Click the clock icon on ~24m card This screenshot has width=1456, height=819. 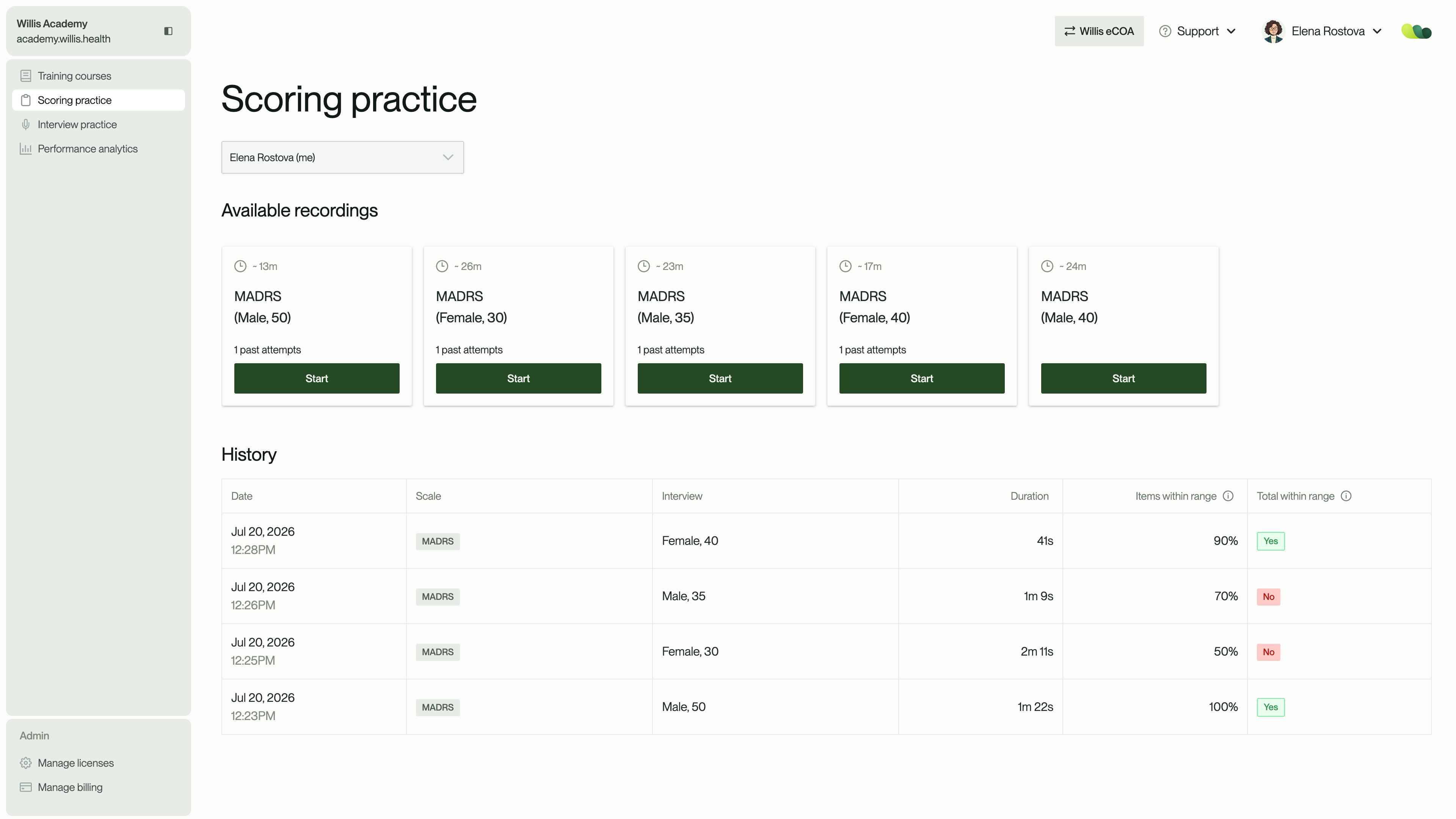click(x=1047, y=266)
